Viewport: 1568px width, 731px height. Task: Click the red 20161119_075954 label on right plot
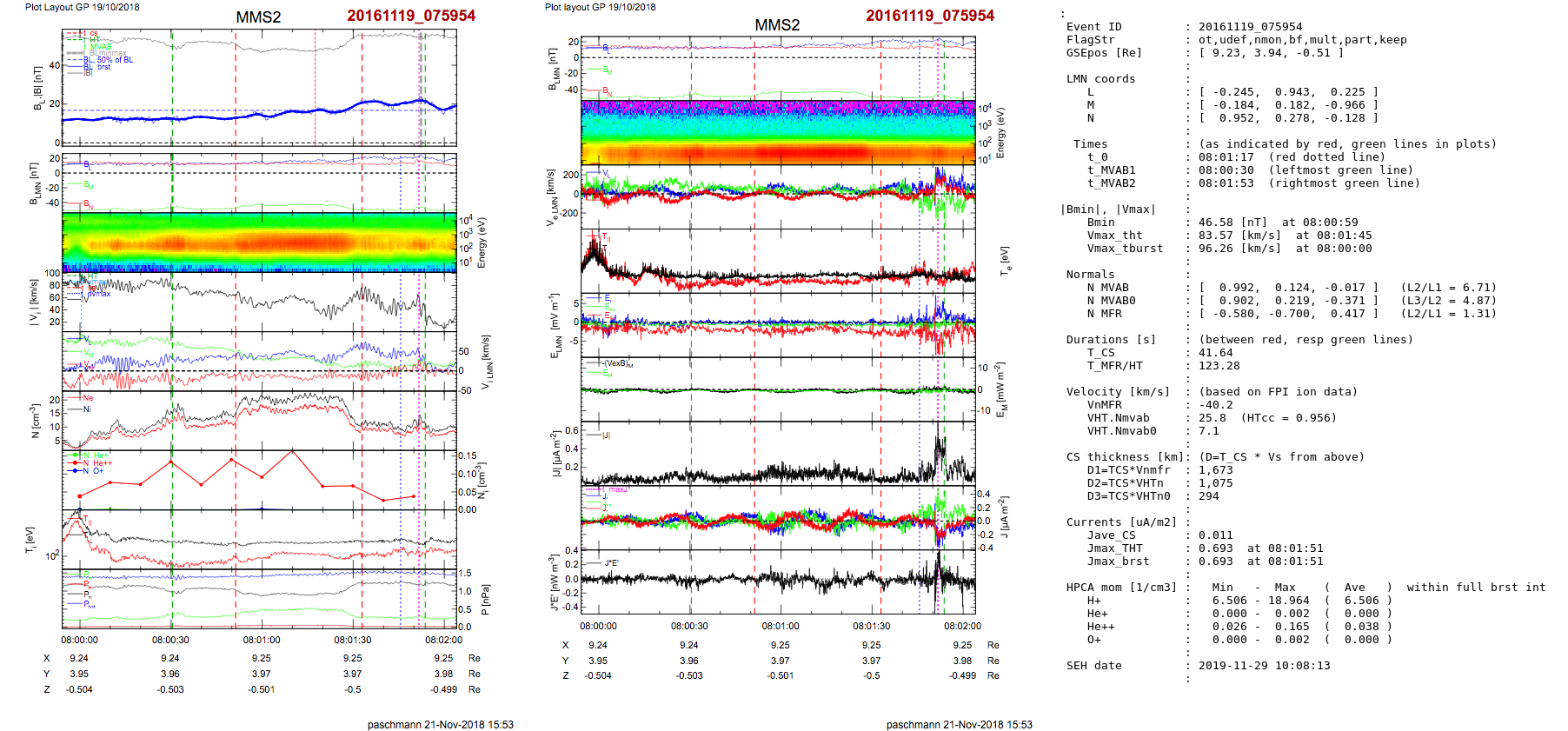click(929, 16)
